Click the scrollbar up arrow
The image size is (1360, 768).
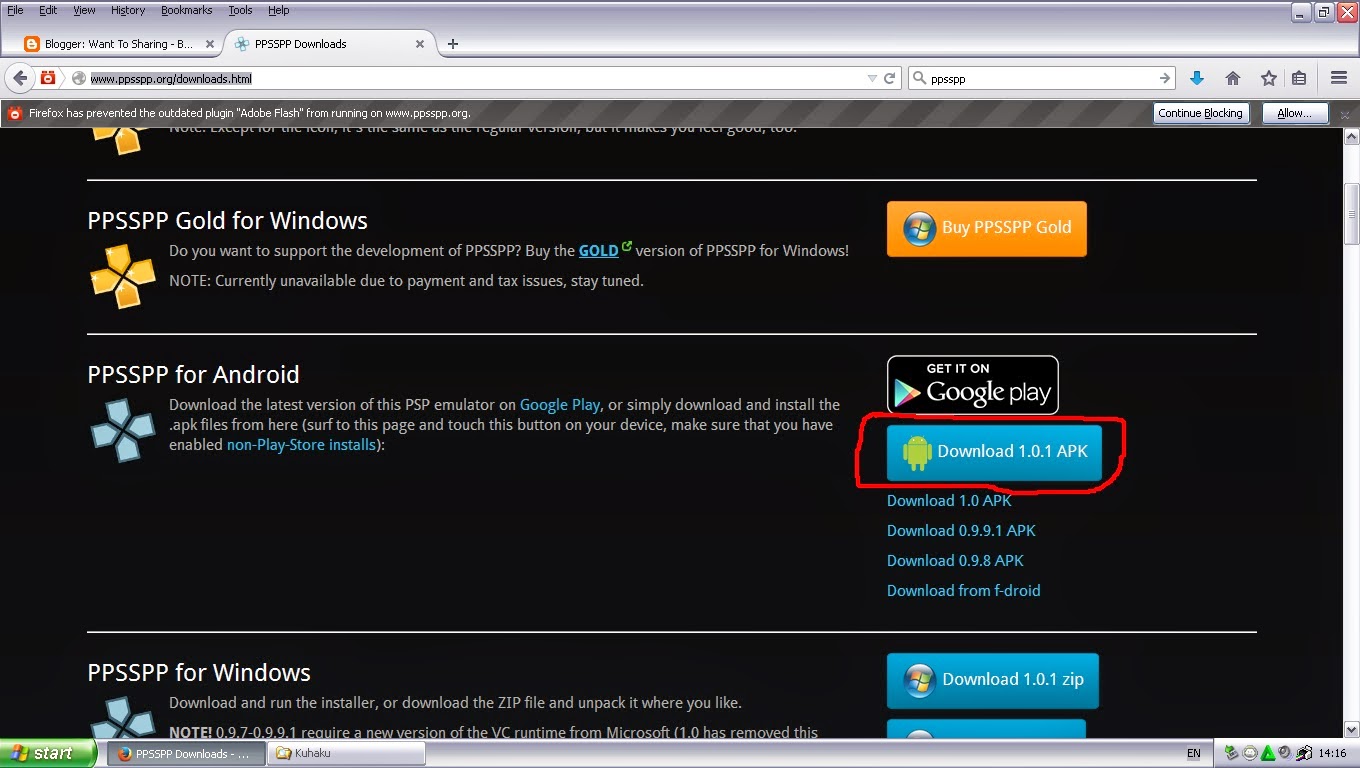[1351, 136]
